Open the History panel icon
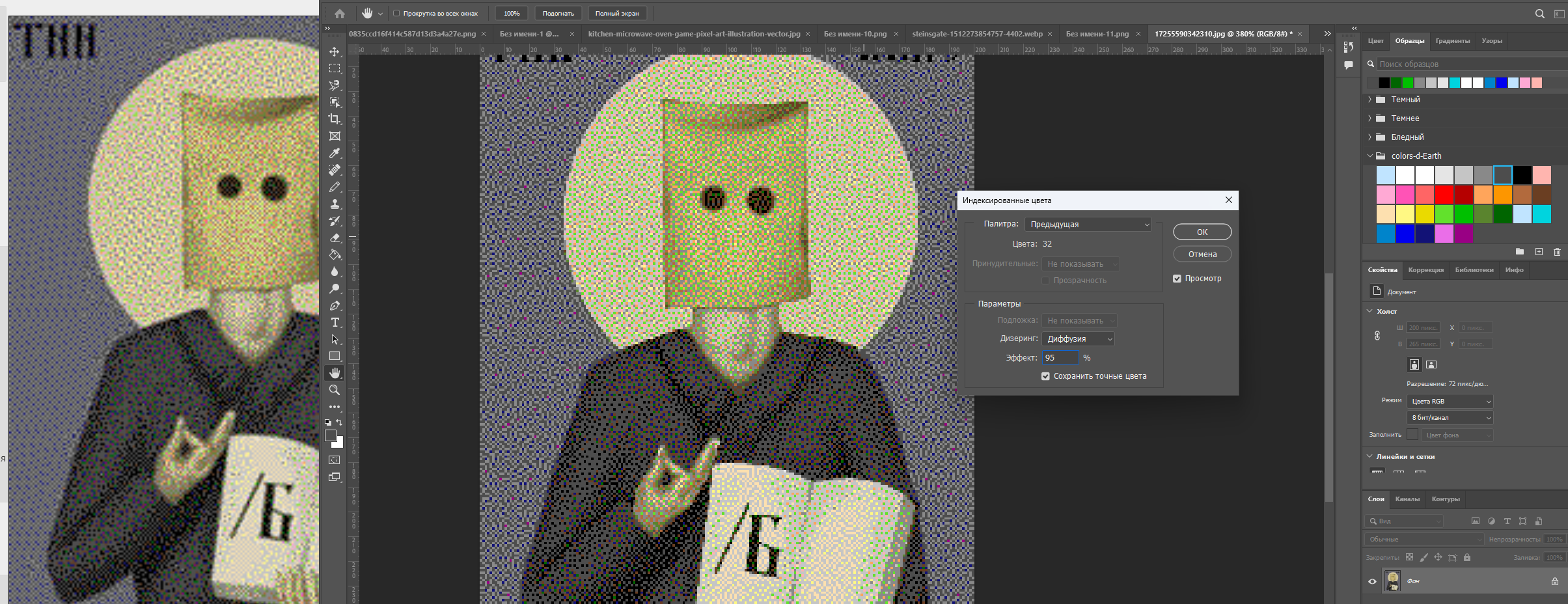The height and width of the screenshot is (604, 1568). [1348, 47]
